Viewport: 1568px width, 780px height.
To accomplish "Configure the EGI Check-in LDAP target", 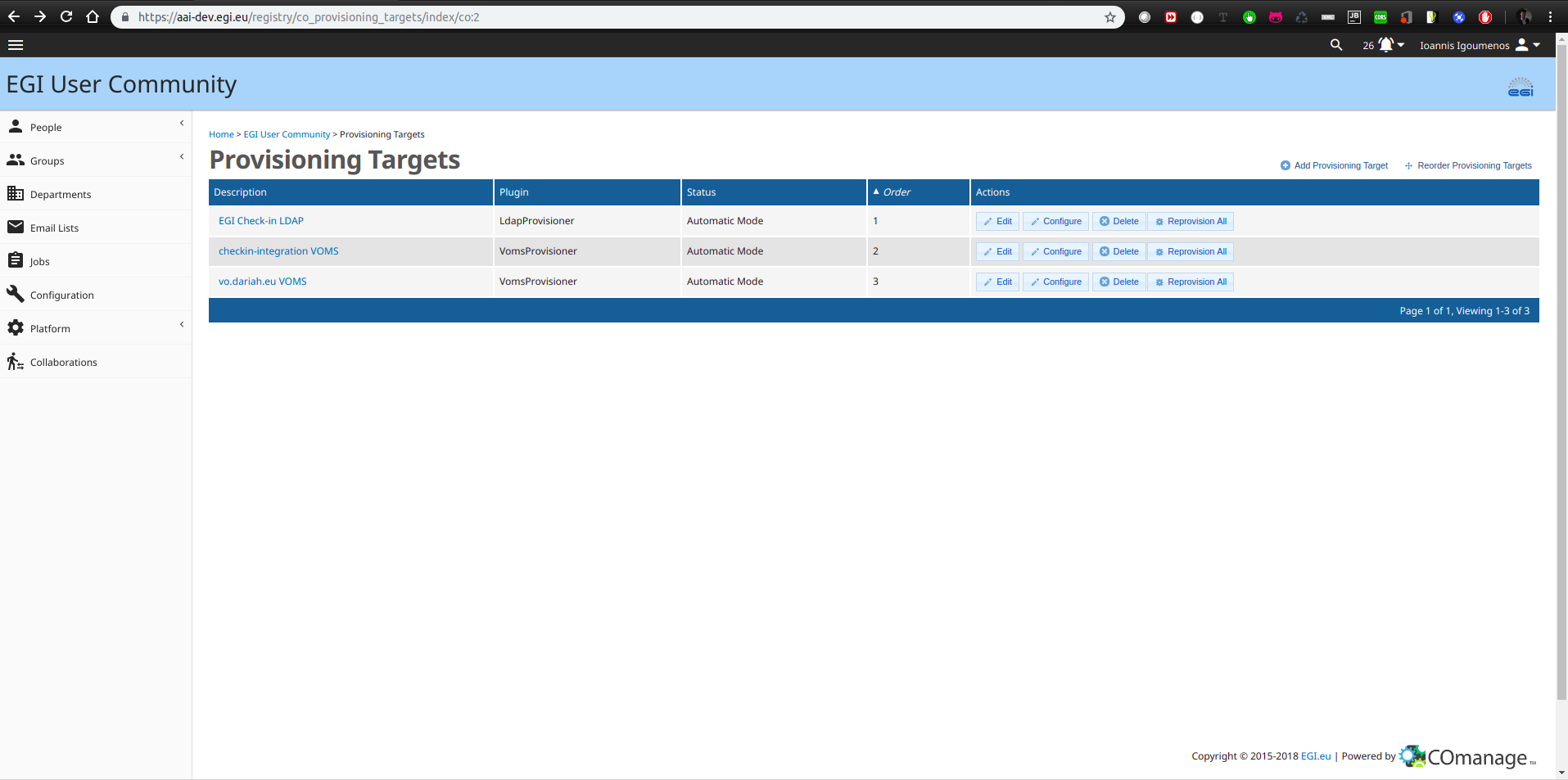I will point(1055,221).
